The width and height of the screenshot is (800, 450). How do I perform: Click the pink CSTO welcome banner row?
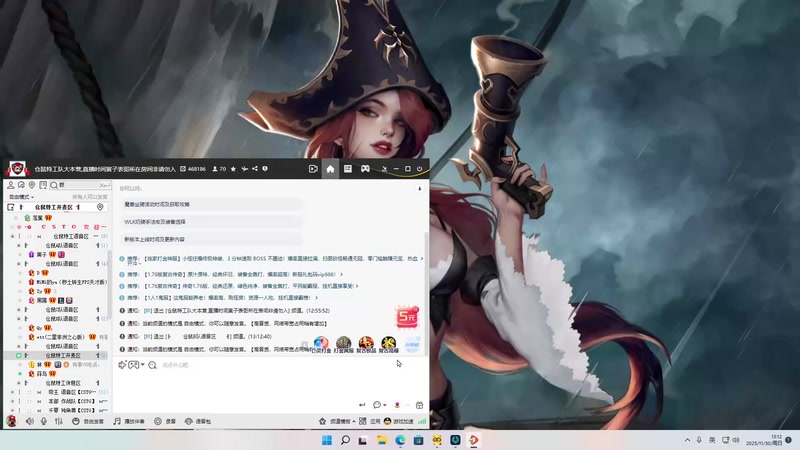pos(60,227)
